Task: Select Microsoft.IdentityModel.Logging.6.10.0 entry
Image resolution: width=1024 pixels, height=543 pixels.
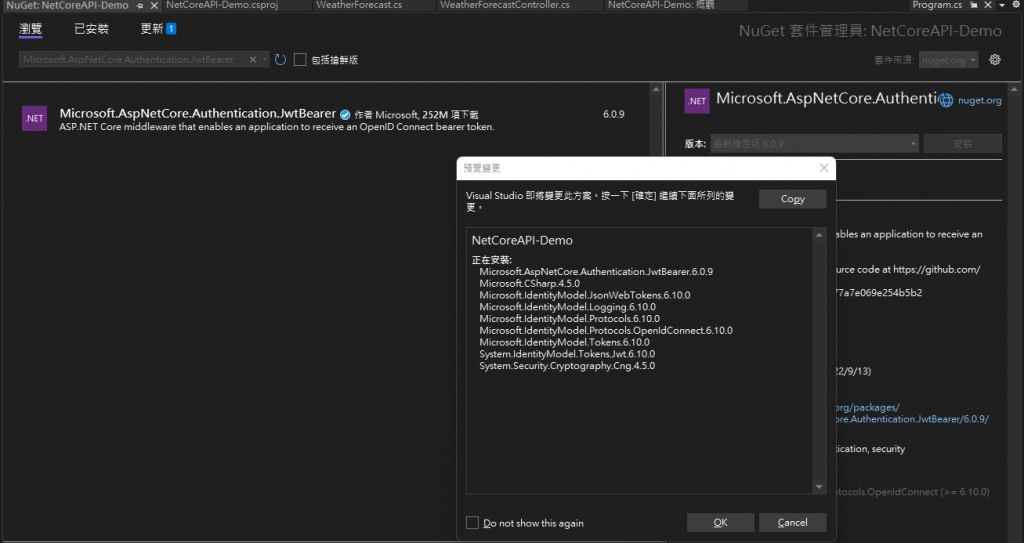Action: (568, 307)
